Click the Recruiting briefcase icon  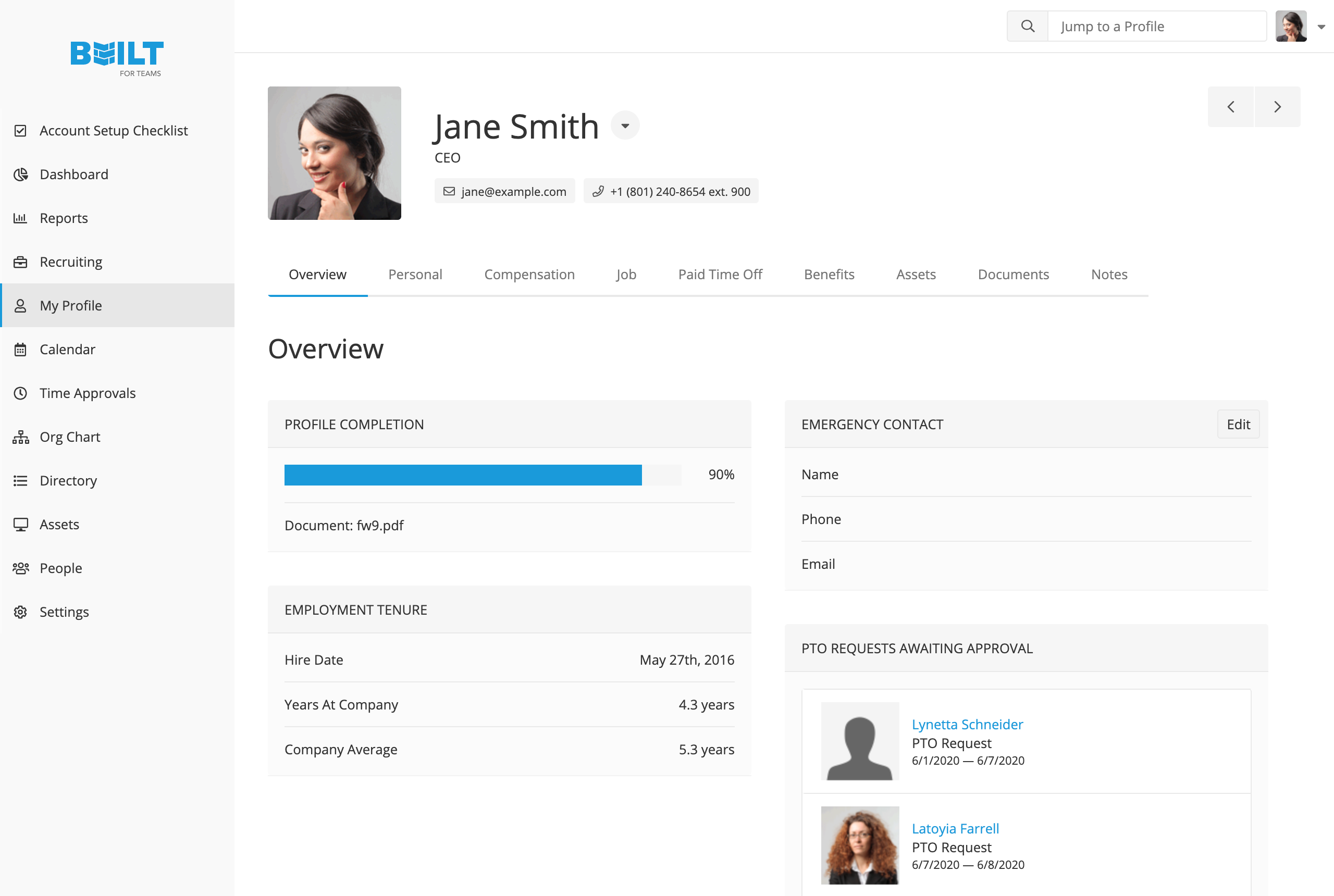pyautogui.click(x=20, y=262)
